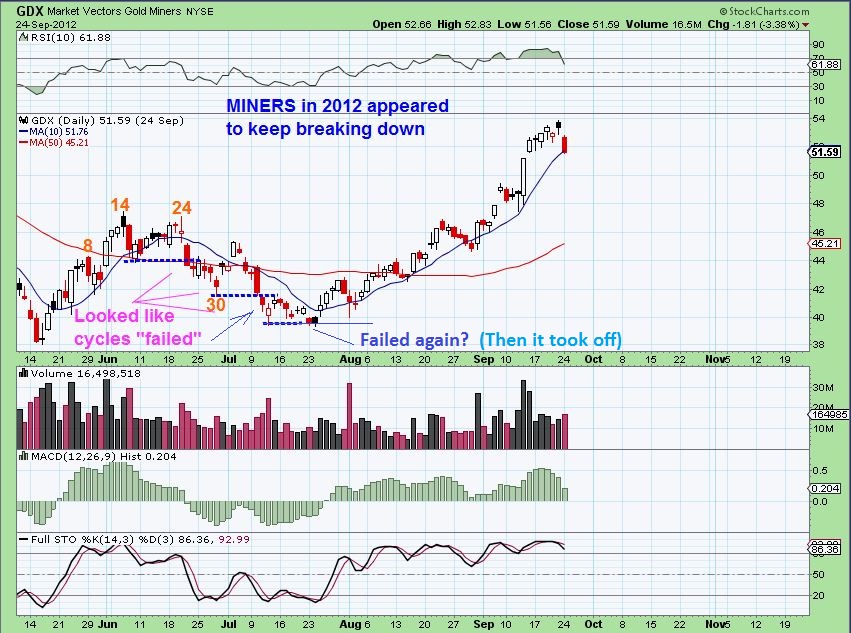Click the Open 52.66 value

click(402, 24)
